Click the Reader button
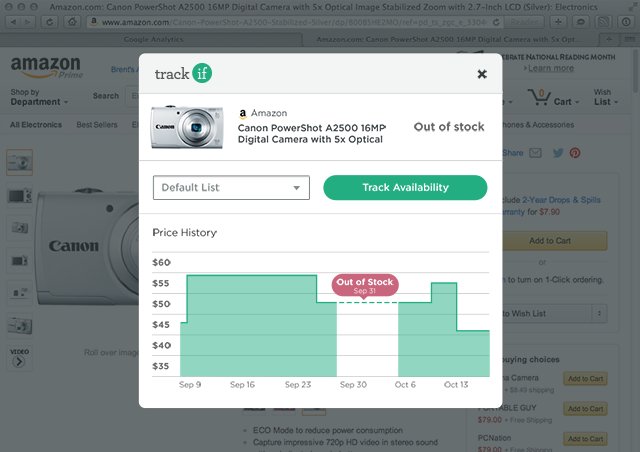The width and height of the screenshot is (640, 452). [524, 22]
